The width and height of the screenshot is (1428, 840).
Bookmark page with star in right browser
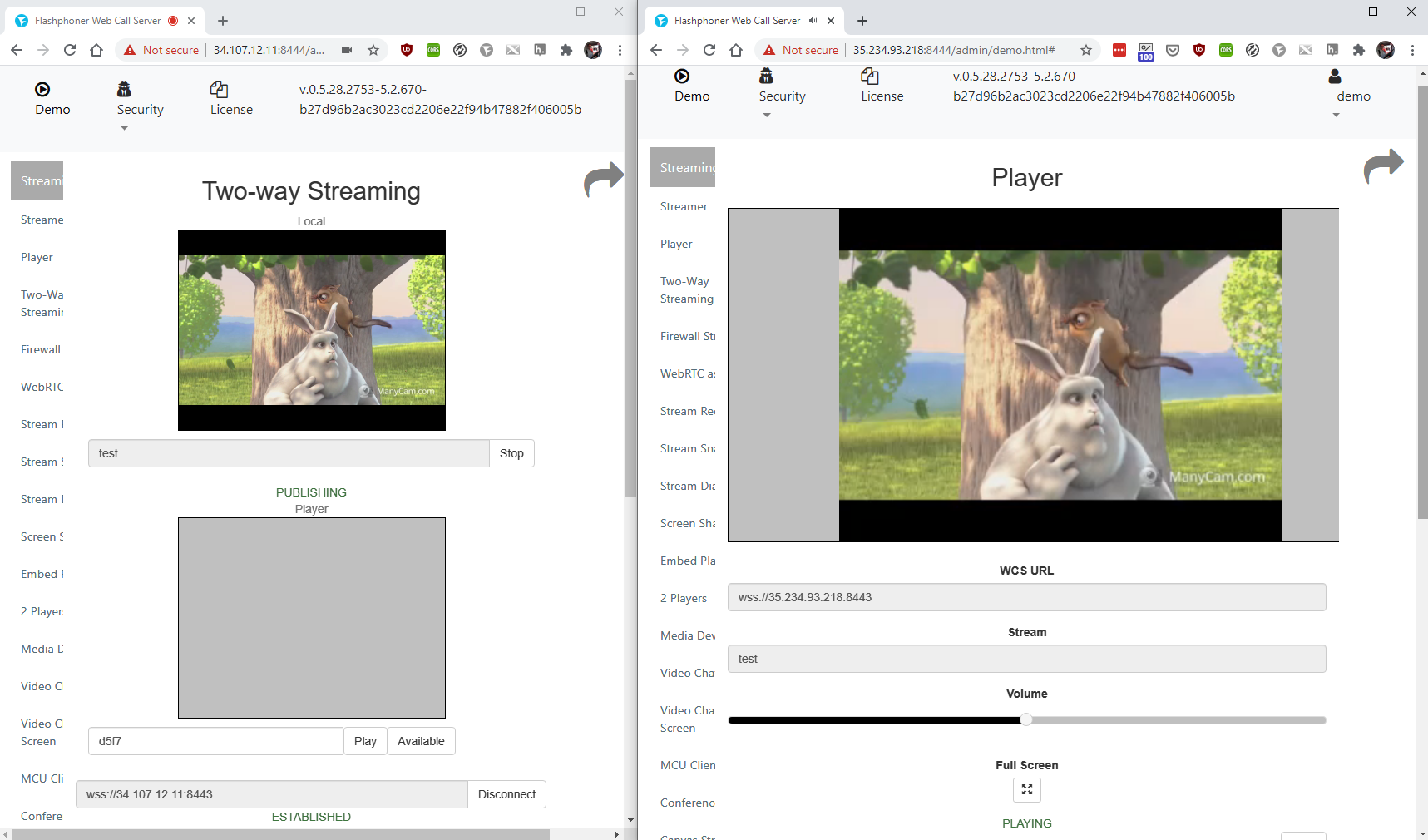coord(1085,50)
